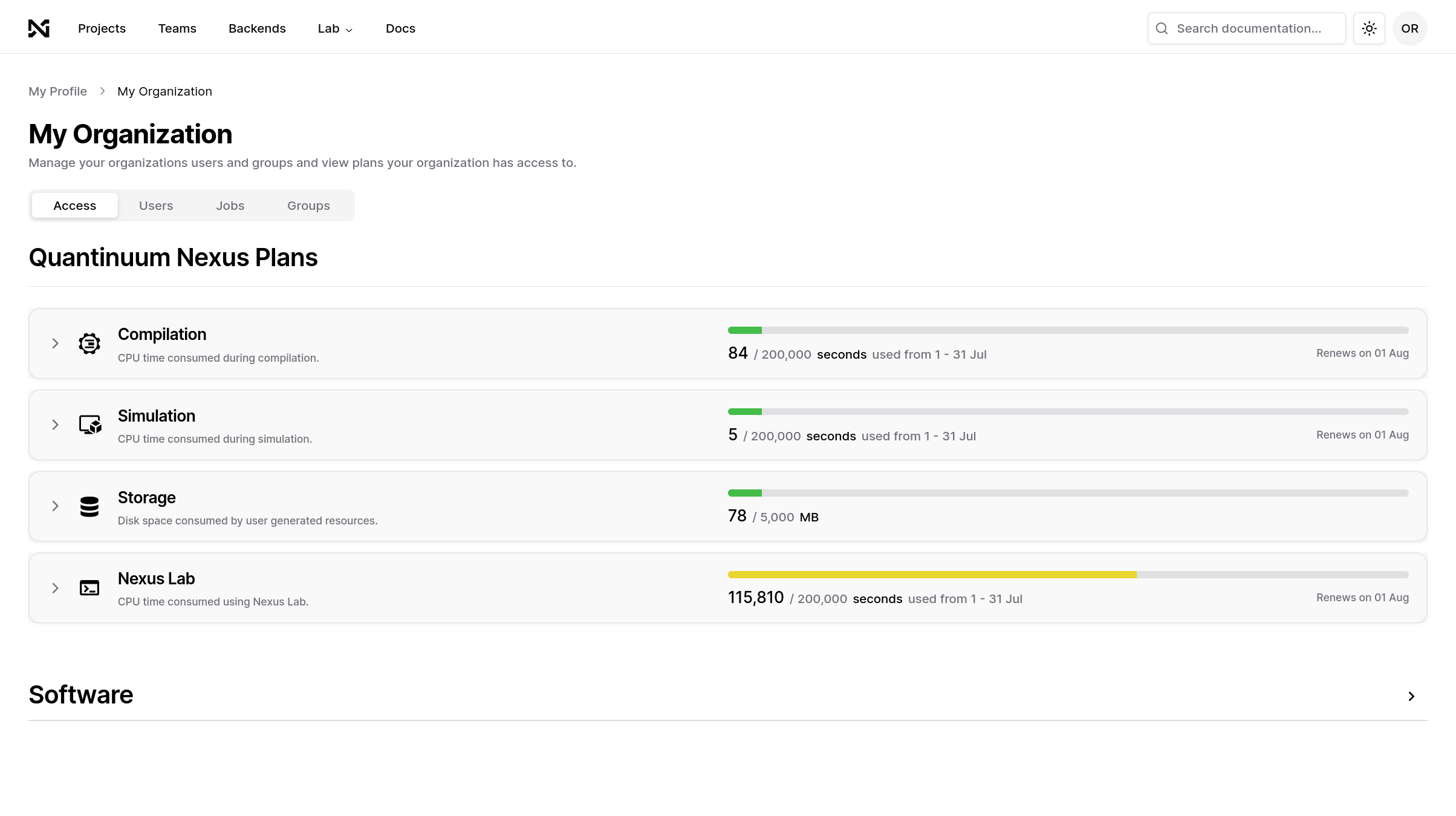Click the '5' seconds Simulation usage value
This screenshot has width=1456, height=816.
[x=733, y=435]
